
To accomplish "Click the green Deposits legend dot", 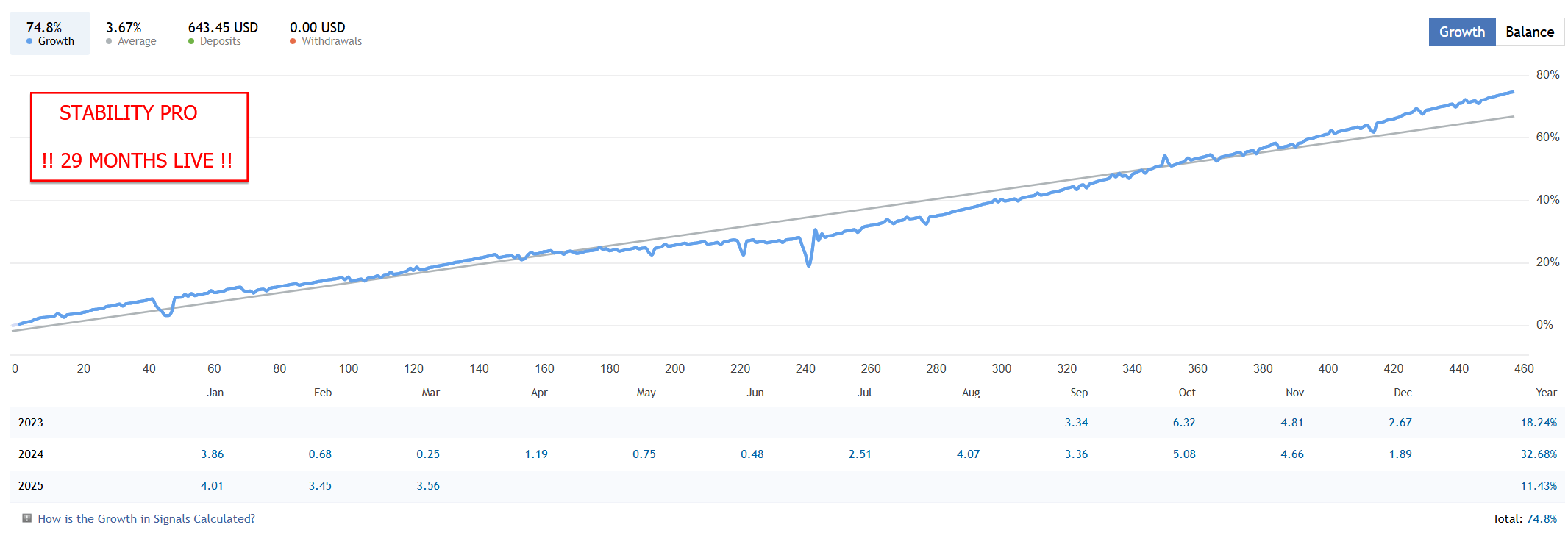I will (x=191, y=42).
